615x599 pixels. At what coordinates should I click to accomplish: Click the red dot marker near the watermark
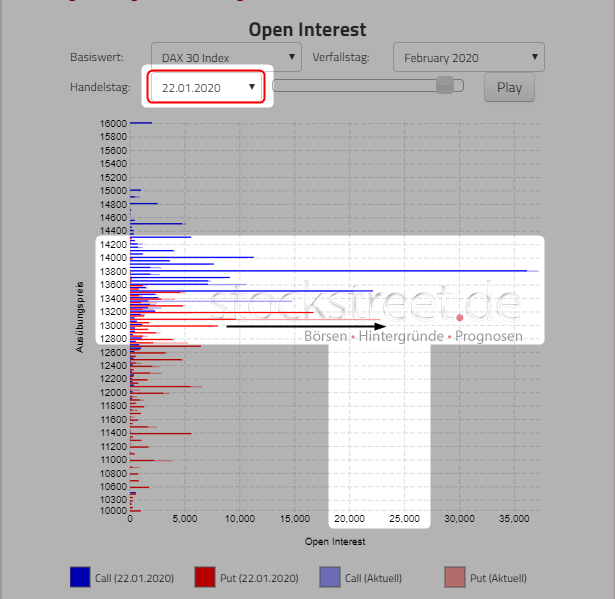[460, 318]
